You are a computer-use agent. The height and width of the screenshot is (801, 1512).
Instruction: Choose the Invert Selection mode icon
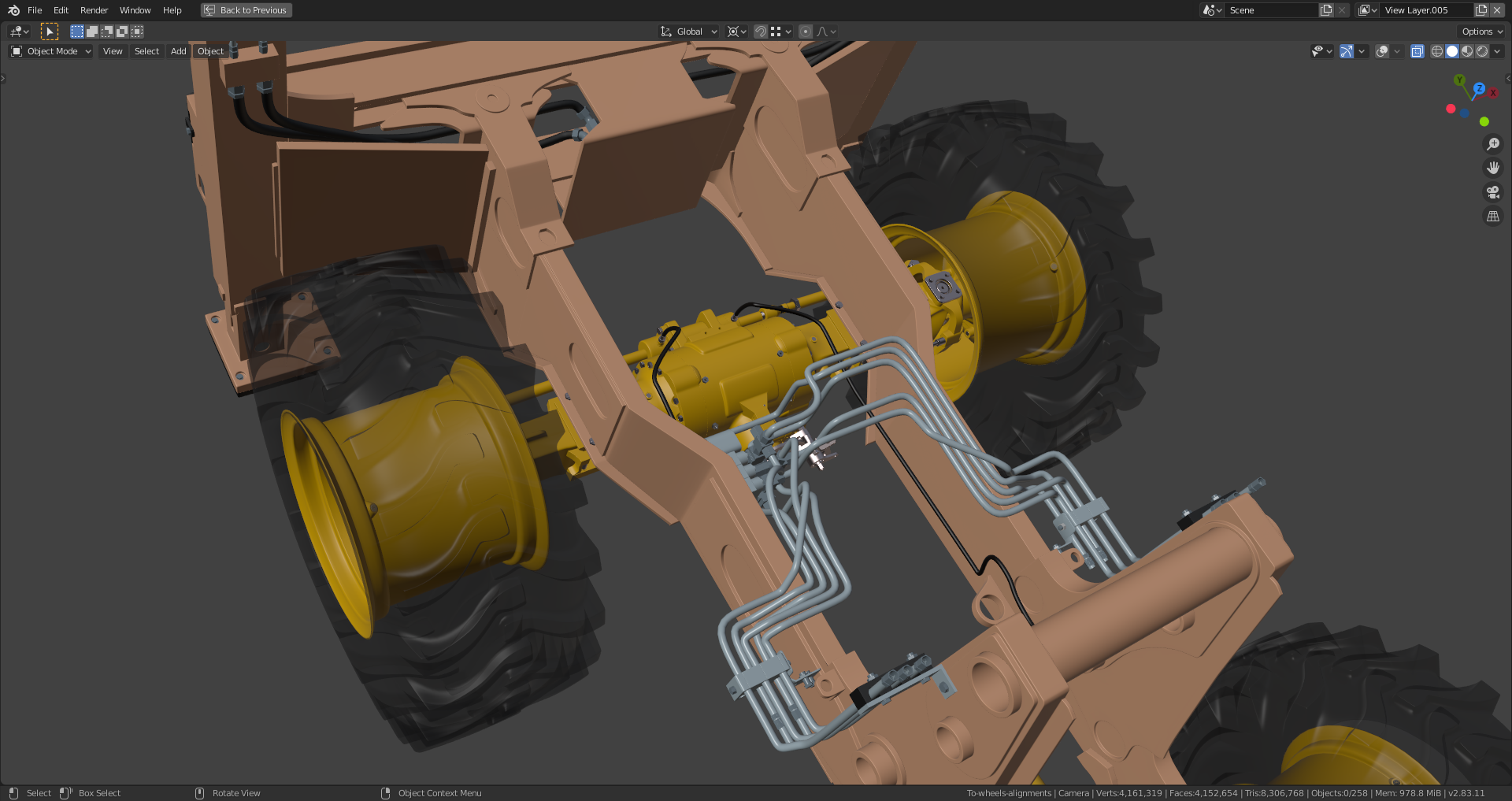pos(122,32)
